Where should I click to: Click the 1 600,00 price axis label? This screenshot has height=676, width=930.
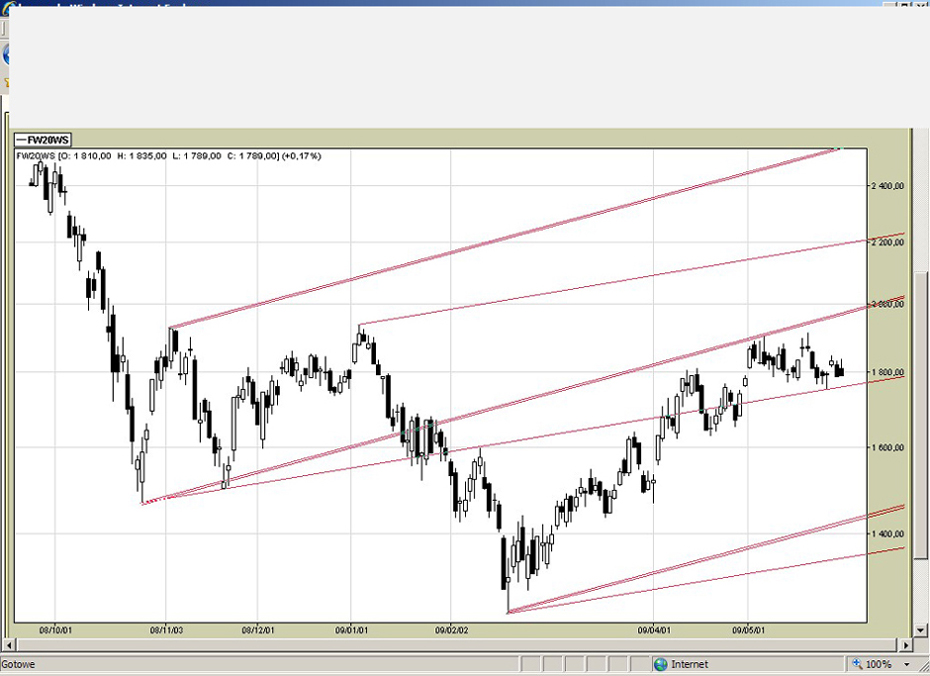tap(887, 447)
